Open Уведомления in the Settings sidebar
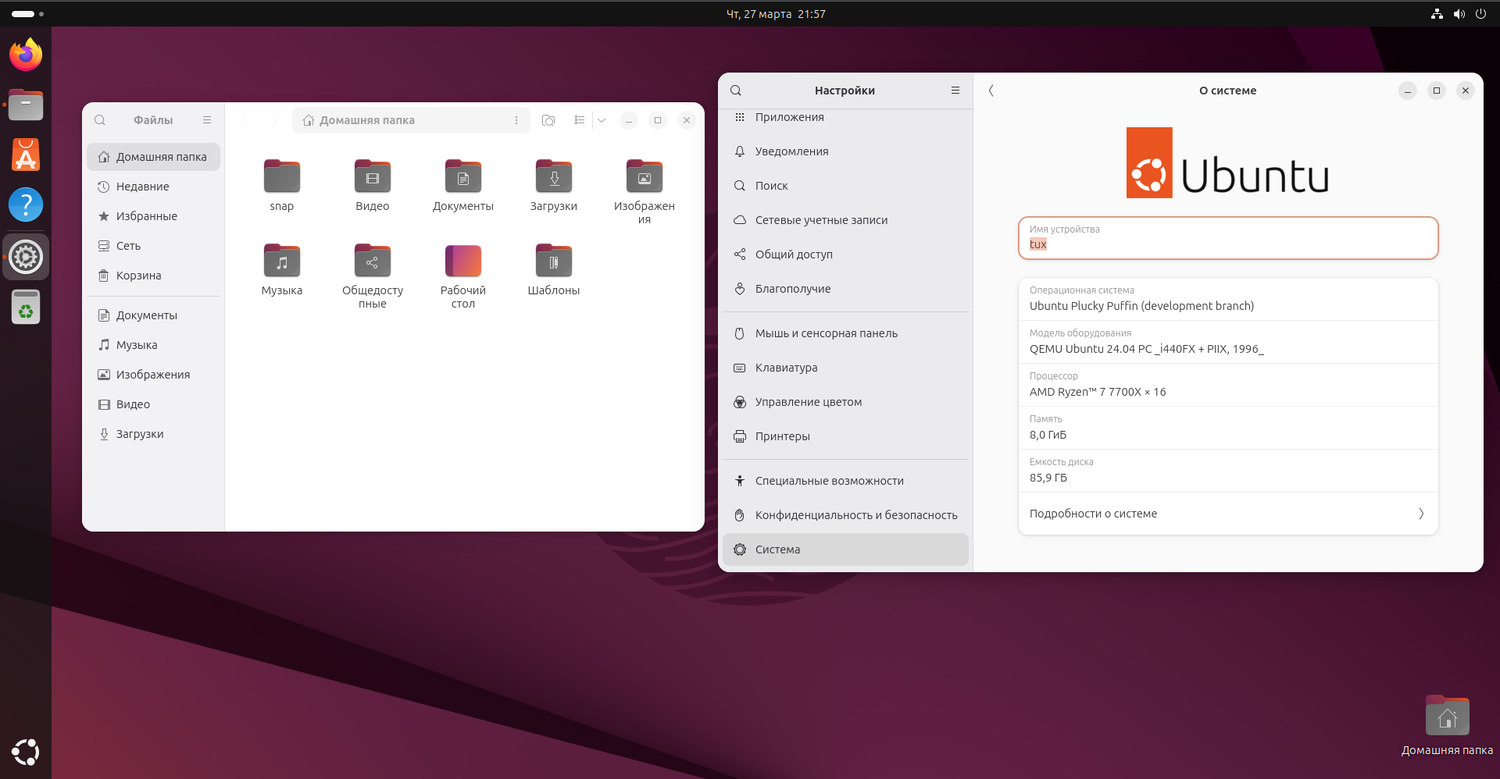This screenshot has height=779, width=1500. (845, 152)
